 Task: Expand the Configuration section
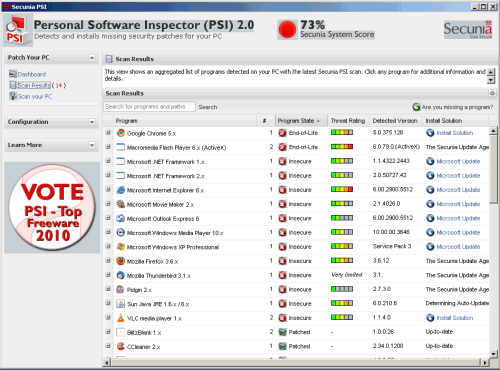tap(92, 122)
